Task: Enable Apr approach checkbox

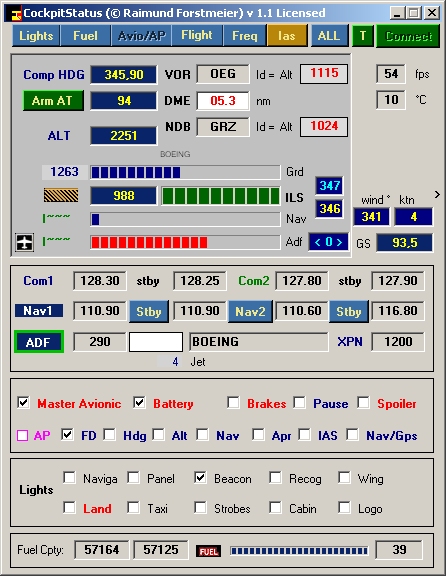Action: 258,435
